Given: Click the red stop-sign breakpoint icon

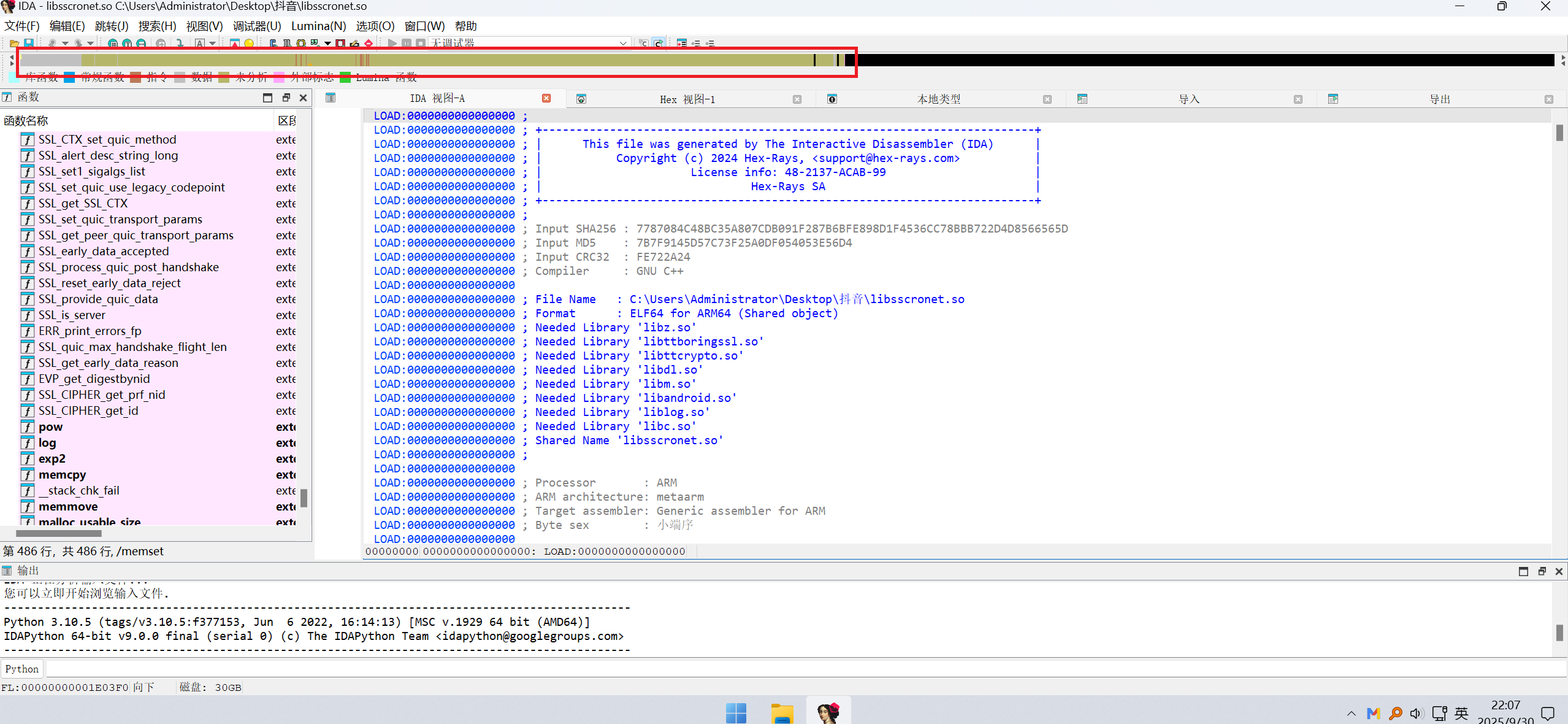Looking at the screenshot, I should click(x=369, y=44).
